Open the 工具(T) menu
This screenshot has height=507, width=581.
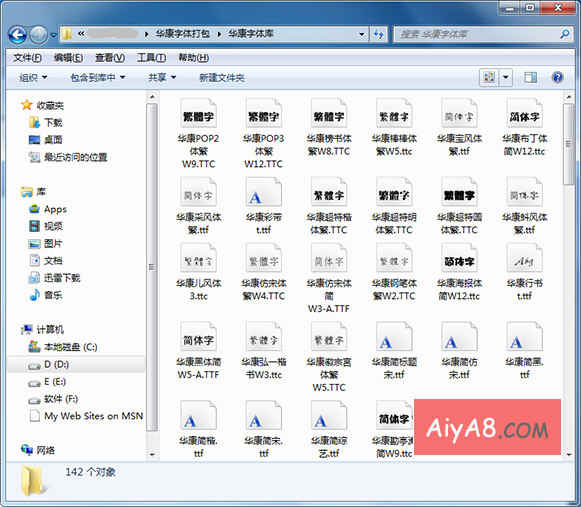pyautogui.click(x=151, y=58)
